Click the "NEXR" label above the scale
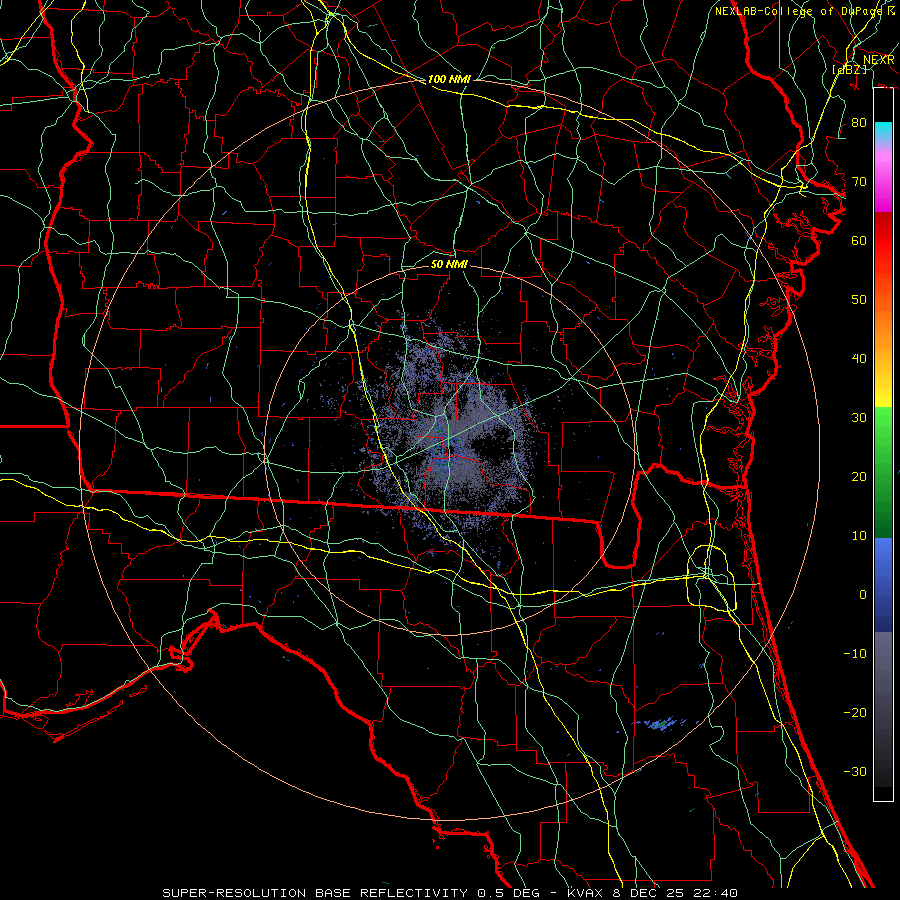Viewport: 900px width, 900px height. pos(878,59)
